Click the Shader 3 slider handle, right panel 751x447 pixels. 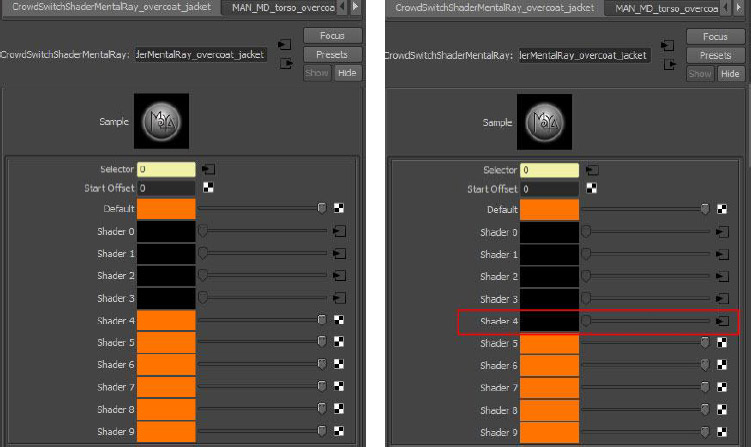[586, 298]
